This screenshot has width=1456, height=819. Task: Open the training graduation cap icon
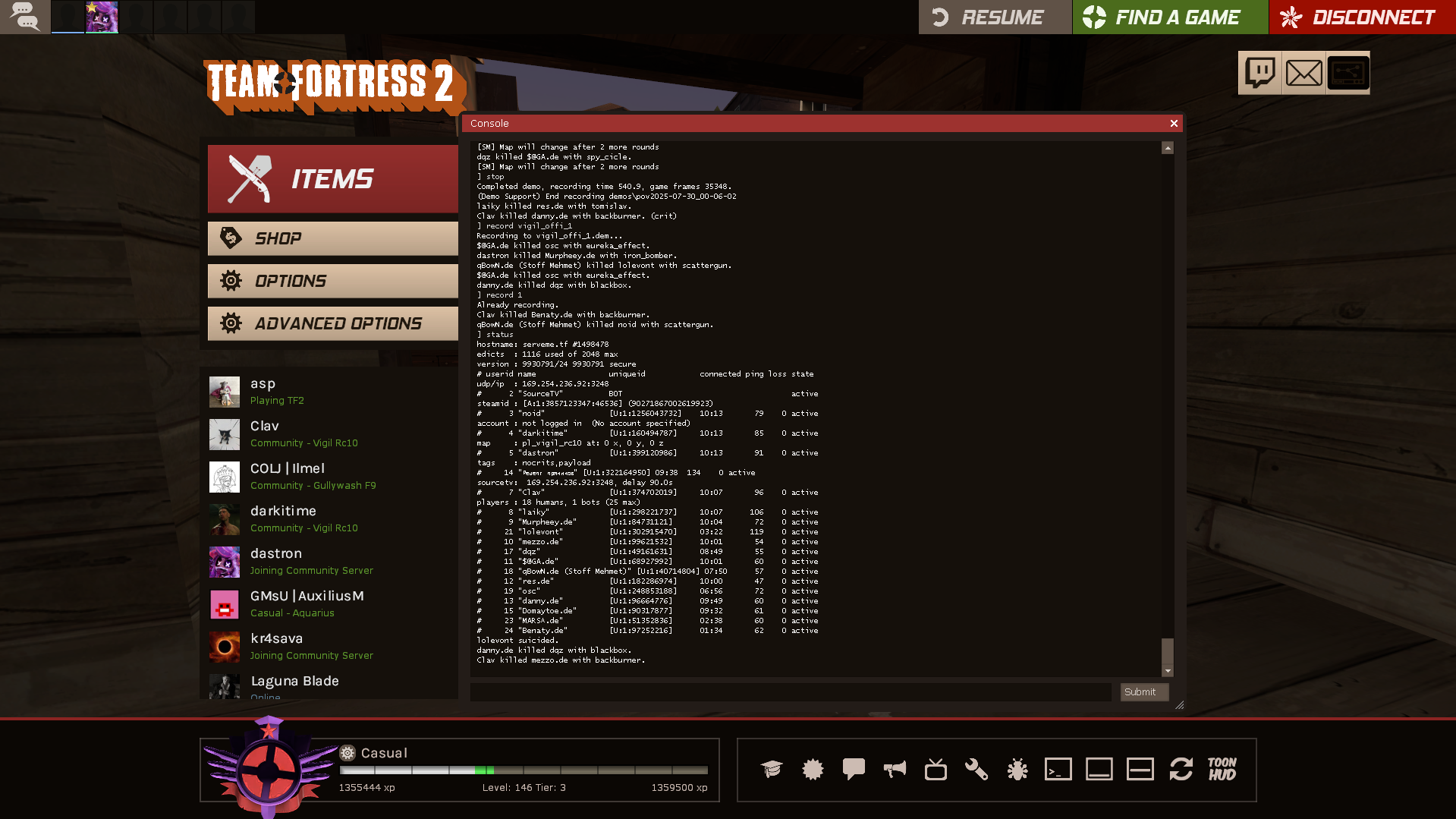pyautogui.click(x=772, y=769)
